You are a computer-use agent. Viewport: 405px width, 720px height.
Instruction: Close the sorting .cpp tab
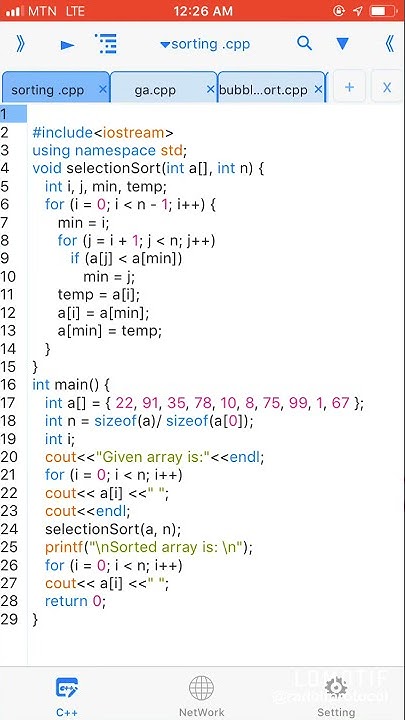click(103, 89)
